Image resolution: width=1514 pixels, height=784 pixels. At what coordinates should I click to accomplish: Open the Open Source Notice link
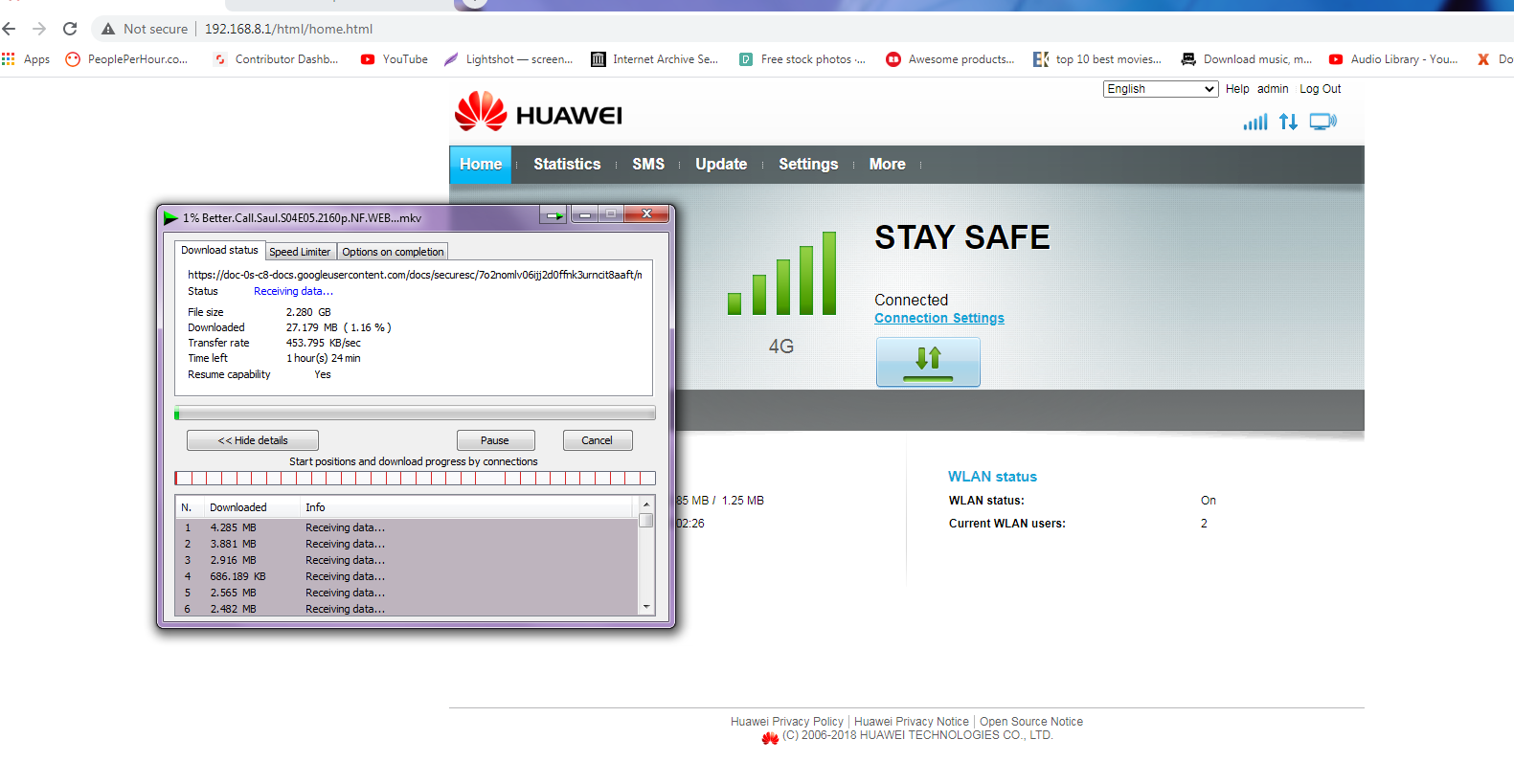tap(1031, 722)
